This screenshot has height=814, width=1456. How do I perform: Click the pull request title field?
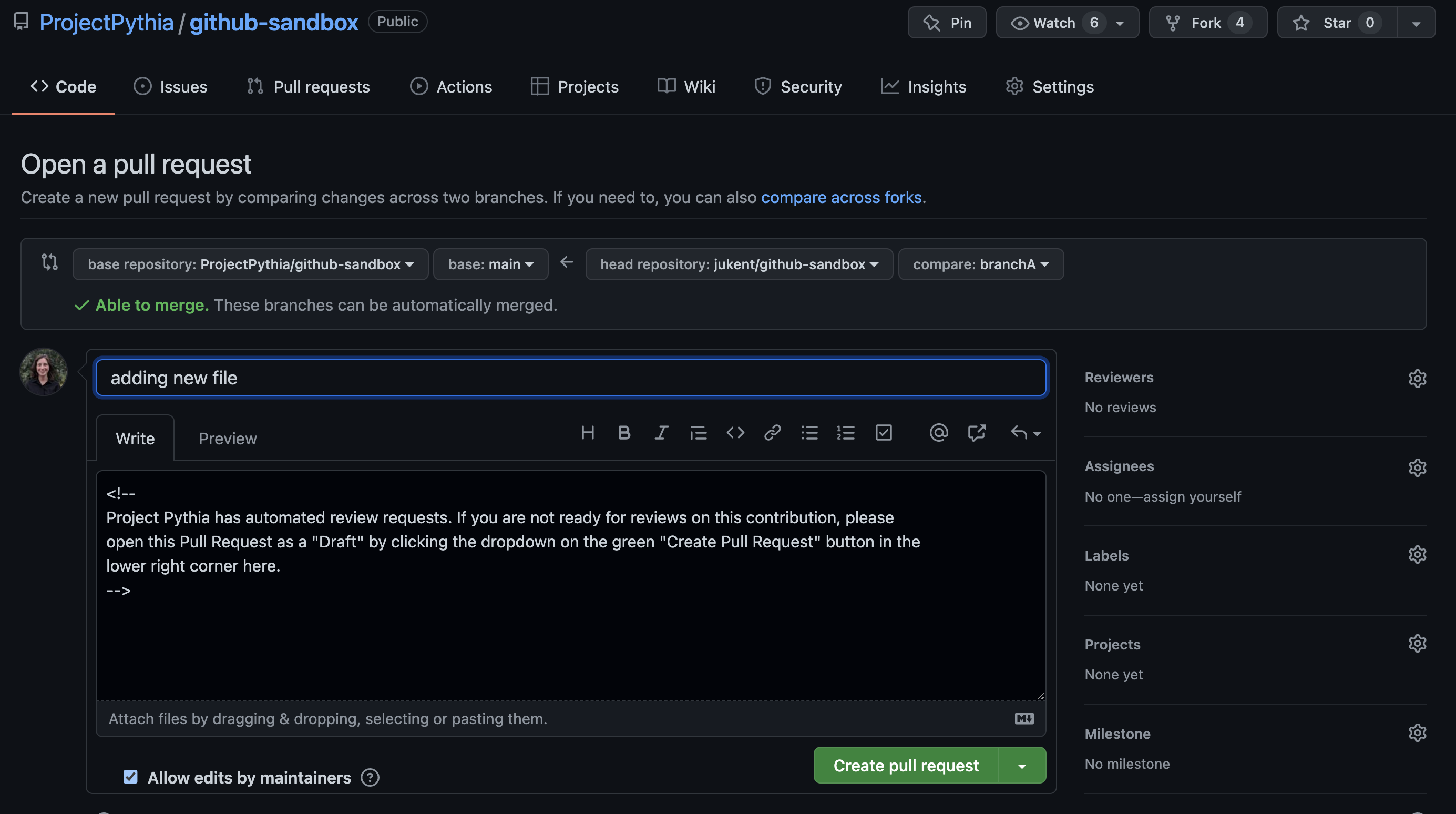571,378
